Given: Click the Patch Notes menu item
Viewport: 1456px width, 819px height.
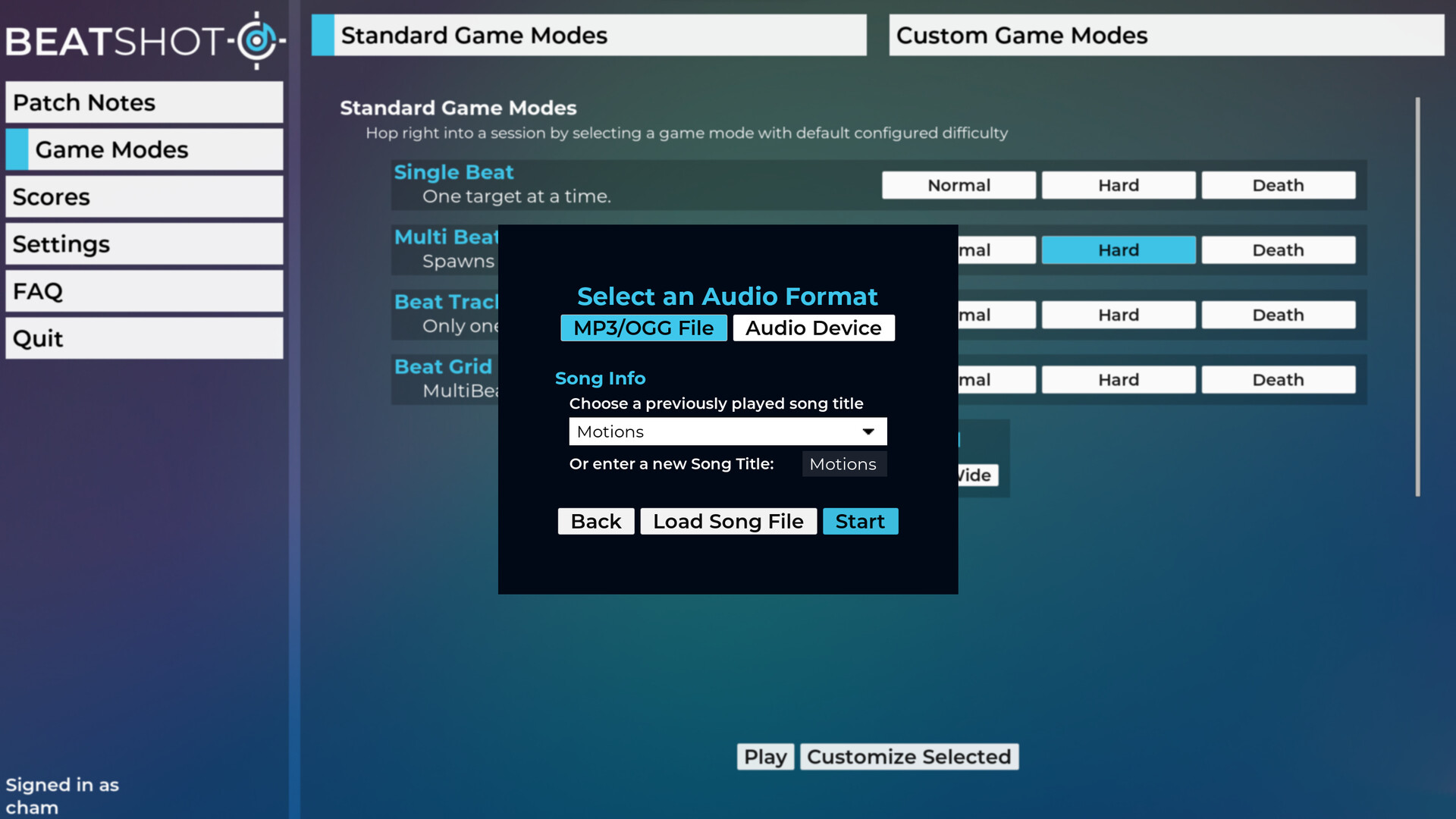Looking at the screenshot, I should [145, 101].
